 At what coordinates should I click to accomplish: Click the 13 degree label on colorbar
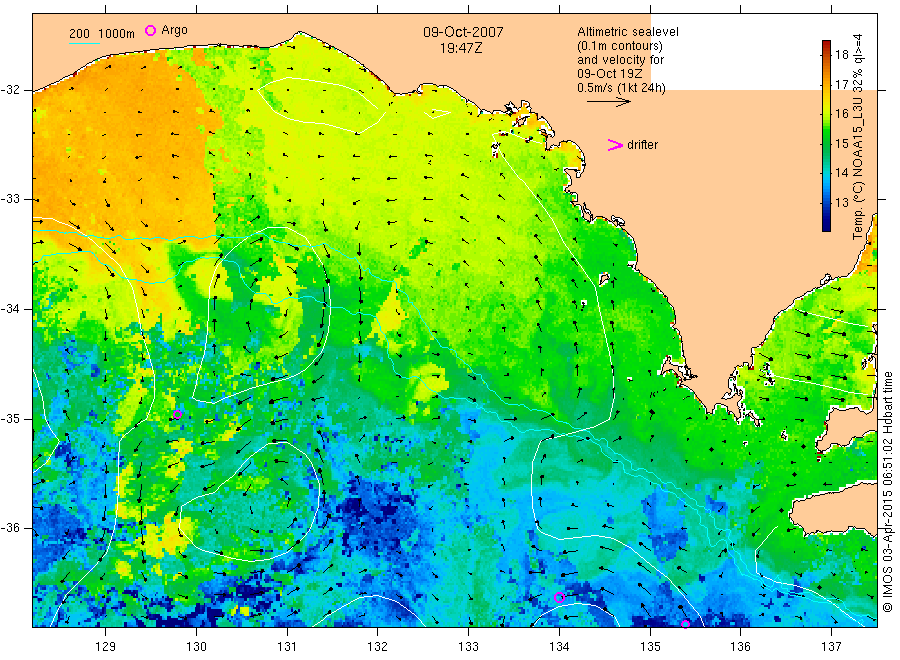[841, 203]
